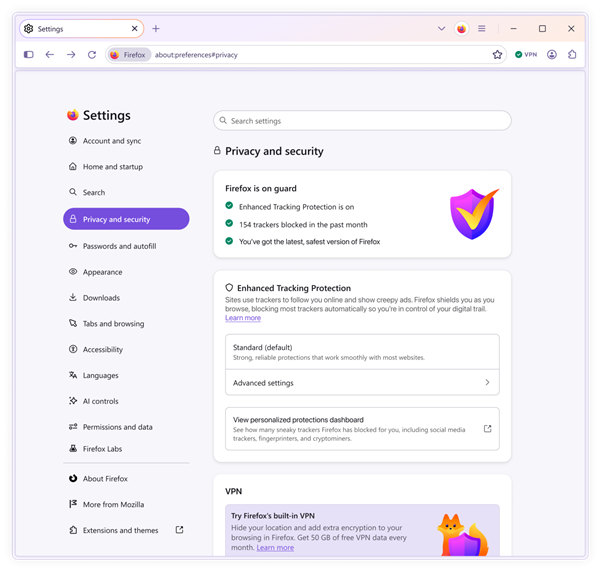Open the extensions puzzle icon

tap(572, 55)
